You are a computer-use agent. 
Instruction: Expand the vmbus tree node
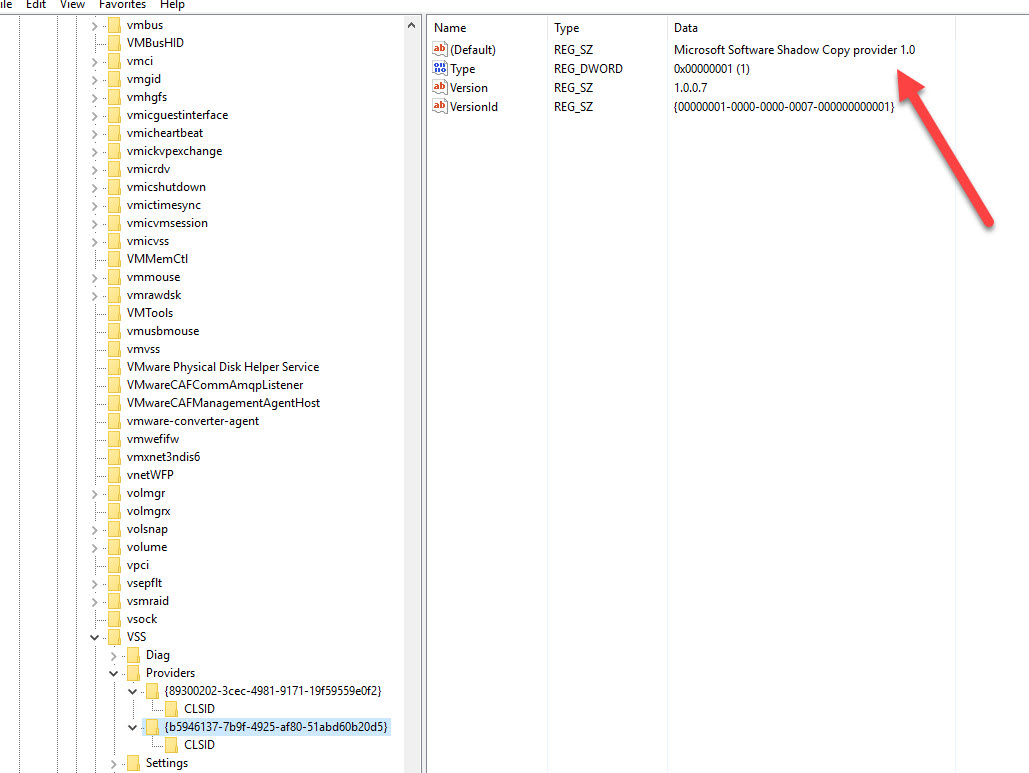pyautogui.click(x=94, y=24)
